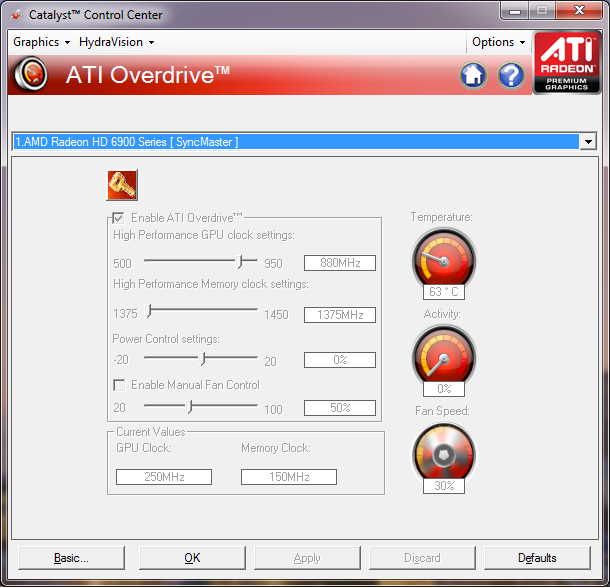Click the GPU clock slider handle
Viewport: 610px width, 588px height.
pyautogui.click(x=240, y=262)
